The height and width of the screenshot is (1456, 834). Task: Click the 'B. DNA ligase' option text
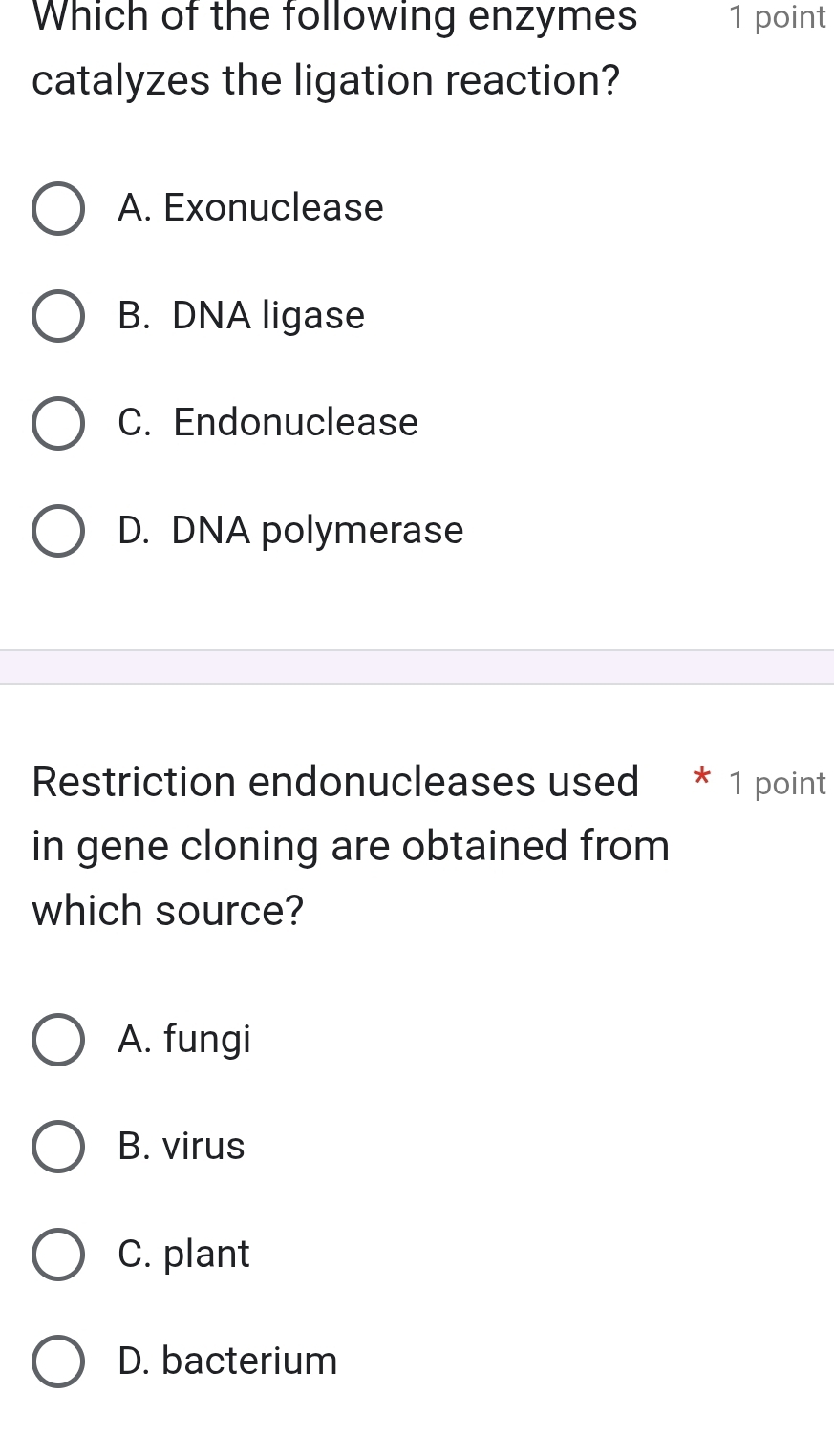241,316
